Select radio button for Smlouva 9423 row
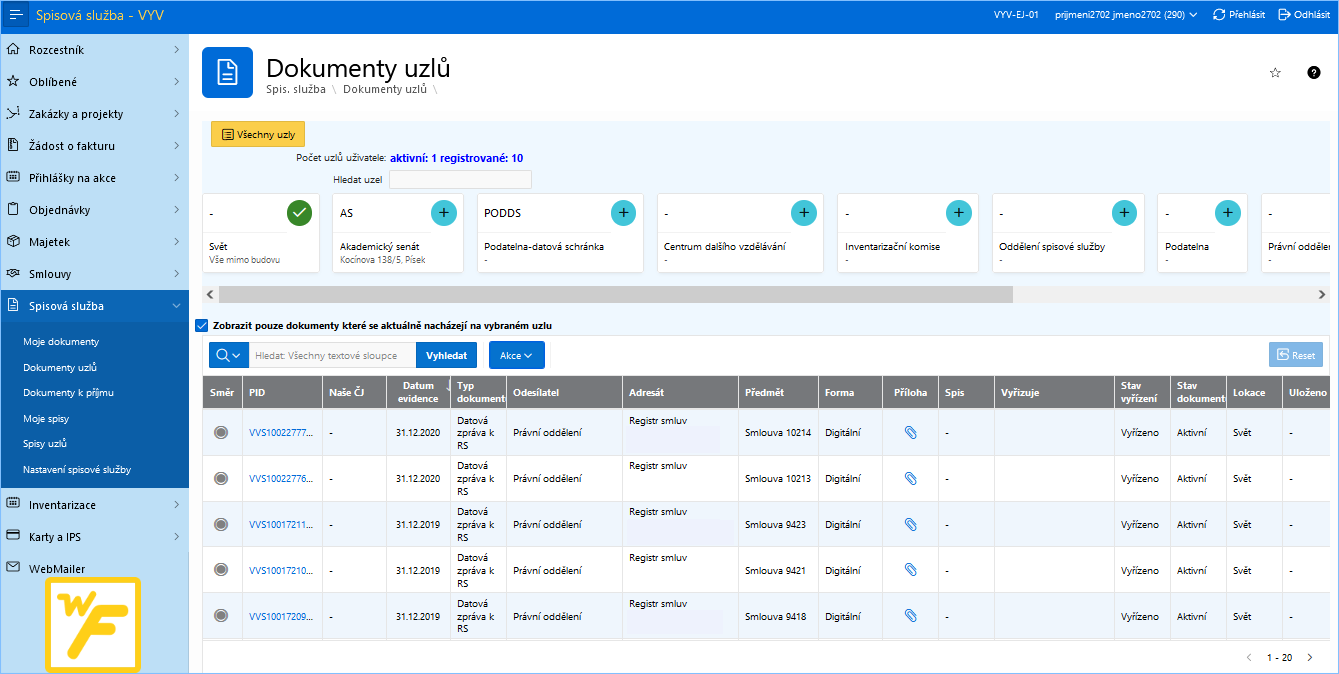This screenshot has height=674, width=1339. coord(221,524)
